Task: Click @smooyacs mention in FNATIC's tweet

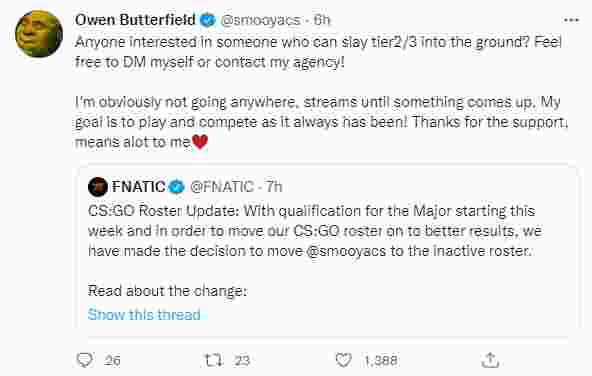Action: click(346, 251)
